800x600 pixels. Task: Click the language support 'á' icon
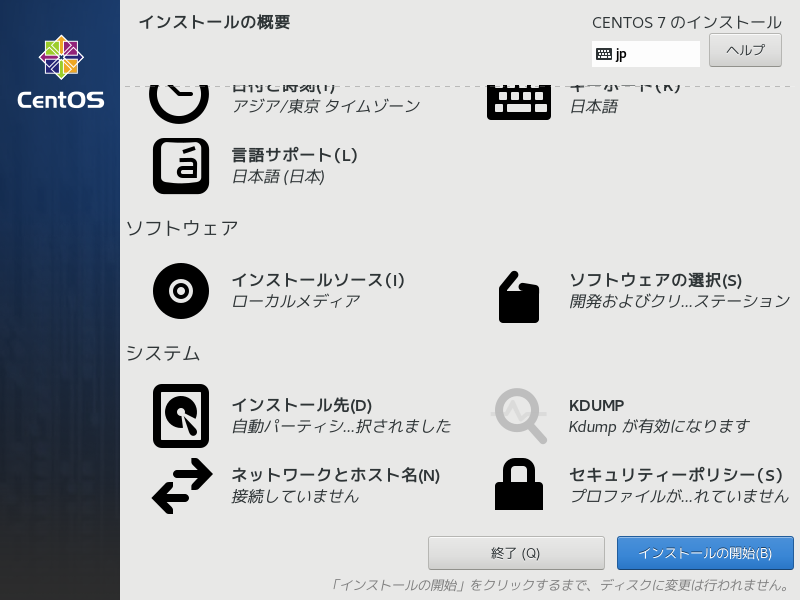click(x=181, y=166)
